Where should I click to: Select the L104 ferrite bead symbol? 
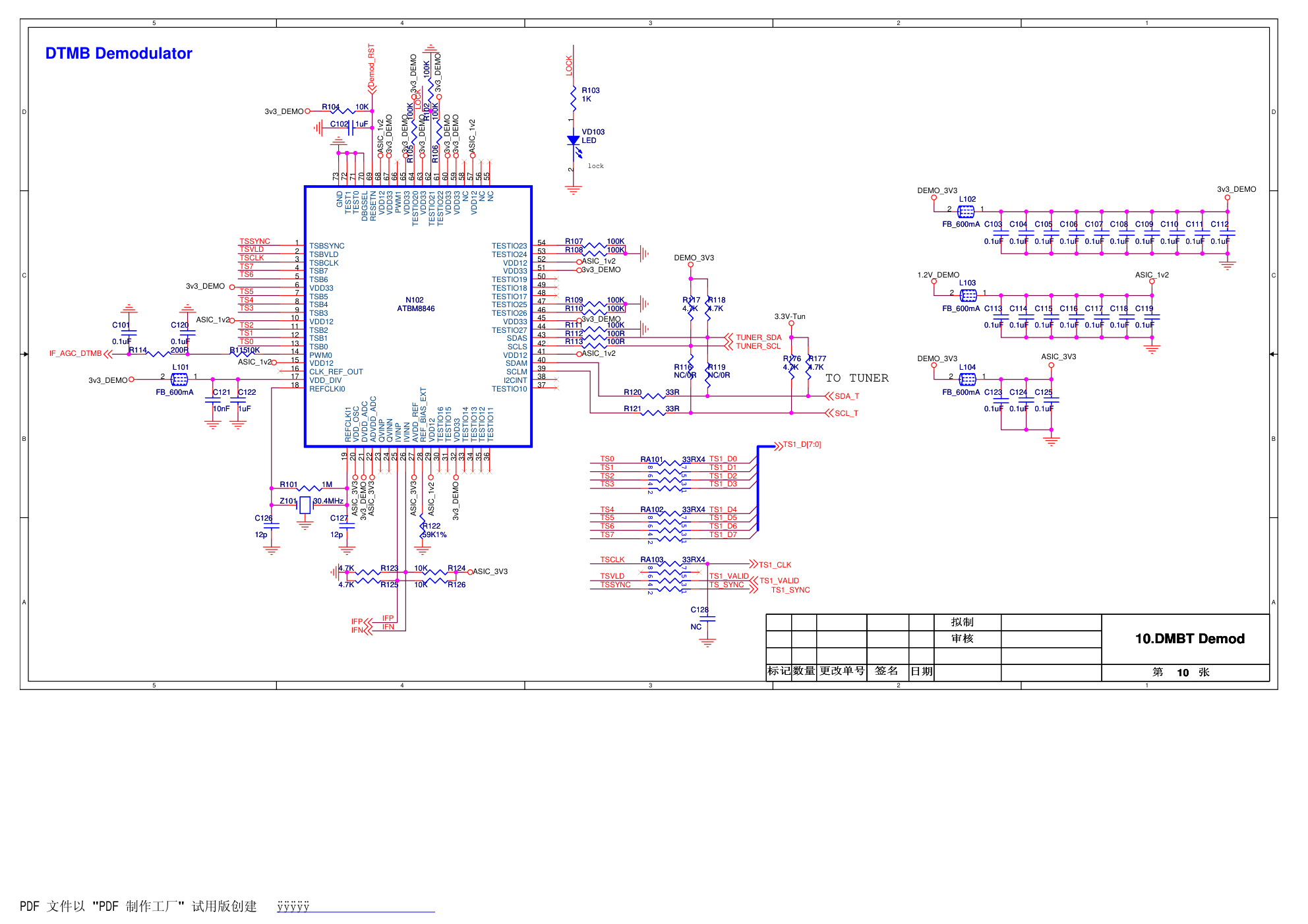[967, 379]
